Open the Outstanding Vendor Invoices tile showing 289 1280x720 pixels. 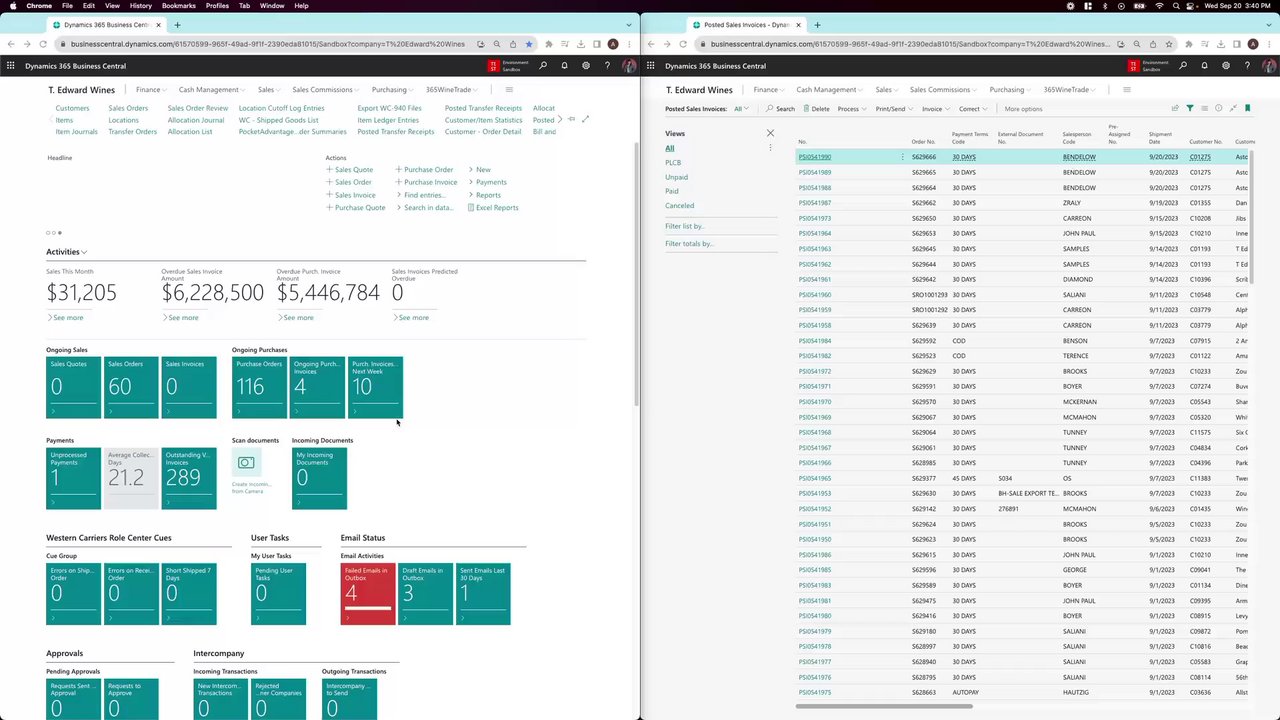coord(189,478)
